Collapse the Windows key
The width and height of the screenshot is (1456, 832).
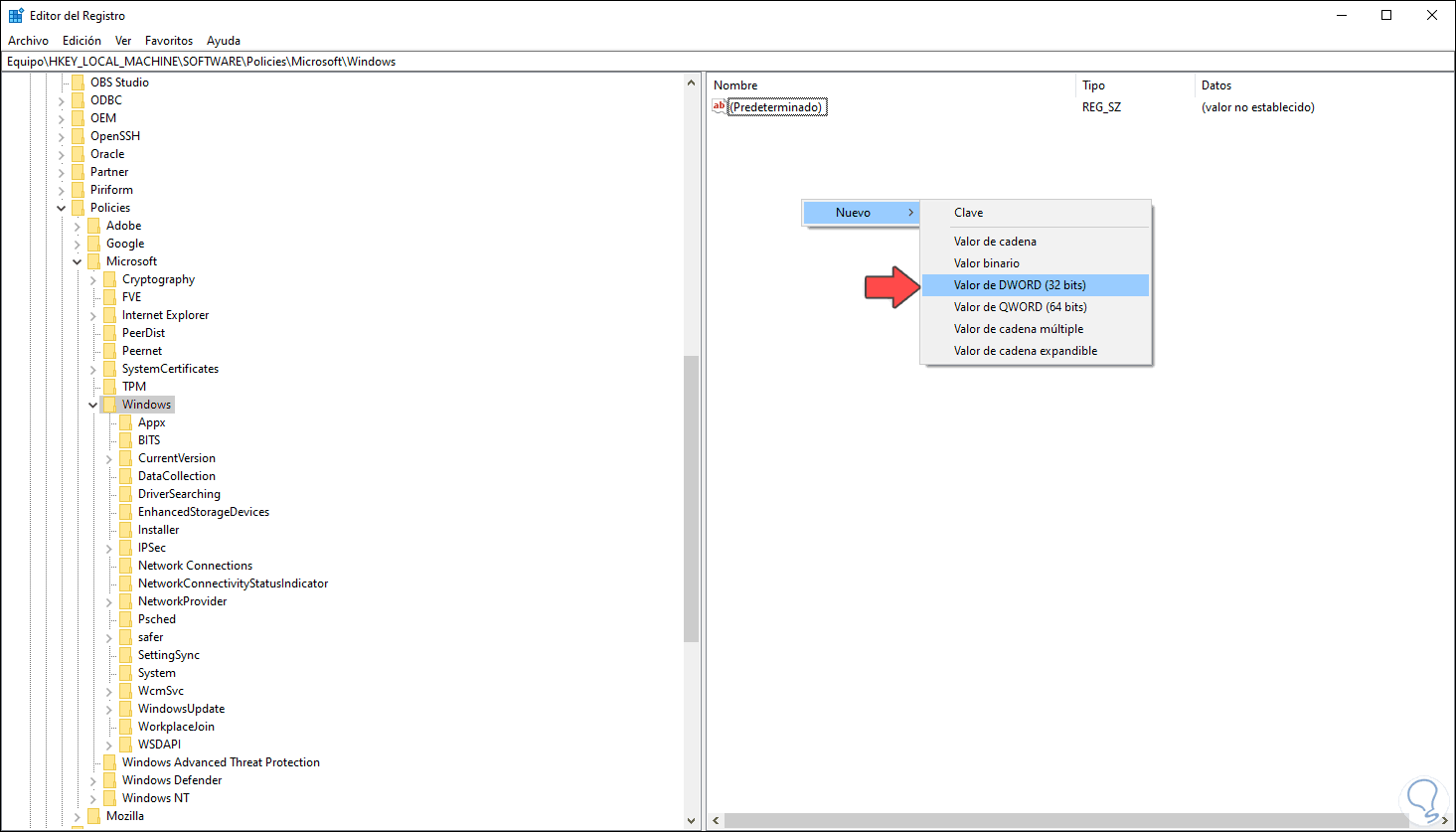(93, 405)
